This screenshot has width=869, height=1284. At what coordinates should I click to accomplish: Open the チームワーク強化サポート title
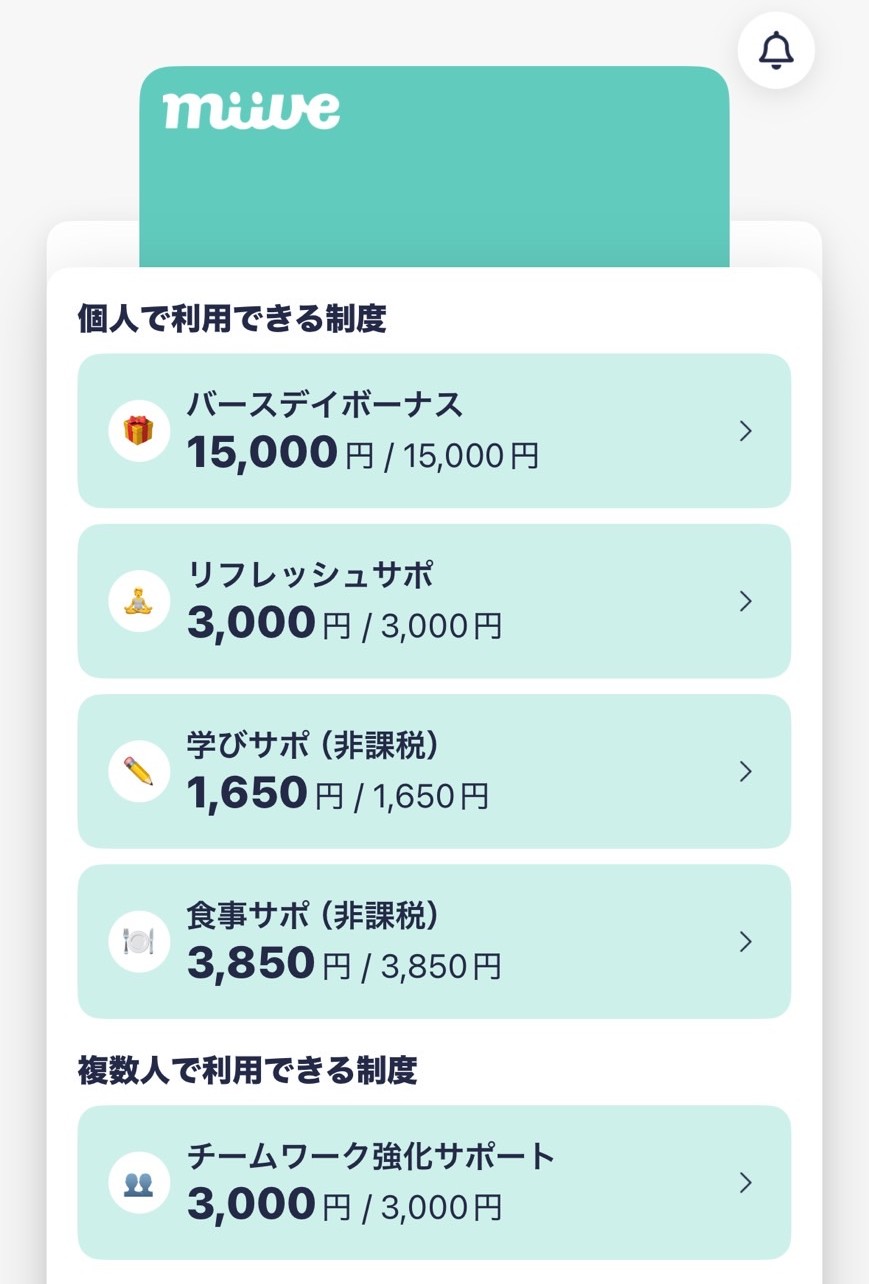(370, 1156)
